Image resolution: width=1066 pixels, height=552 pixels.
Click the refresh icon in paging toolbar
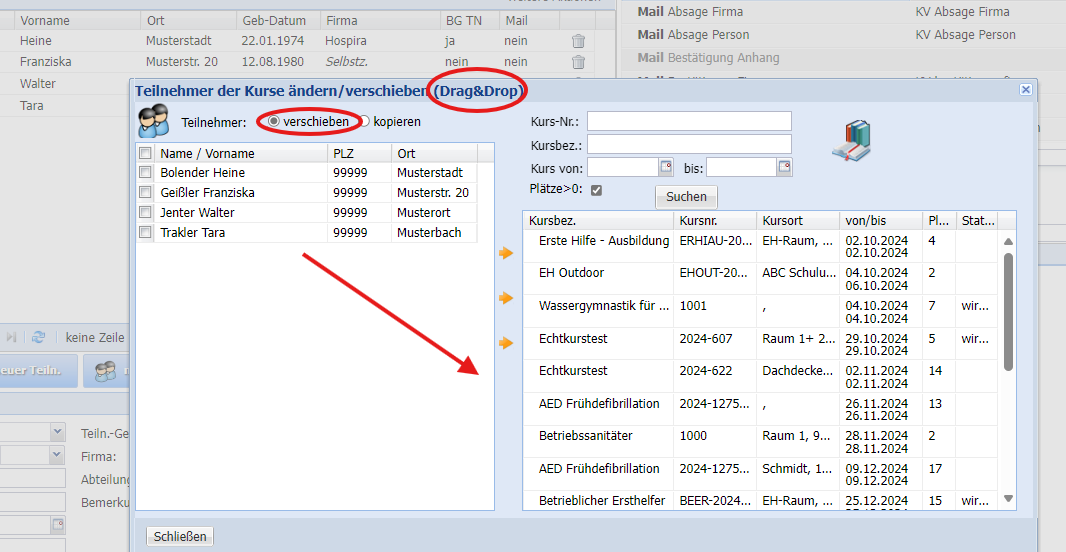39,338
